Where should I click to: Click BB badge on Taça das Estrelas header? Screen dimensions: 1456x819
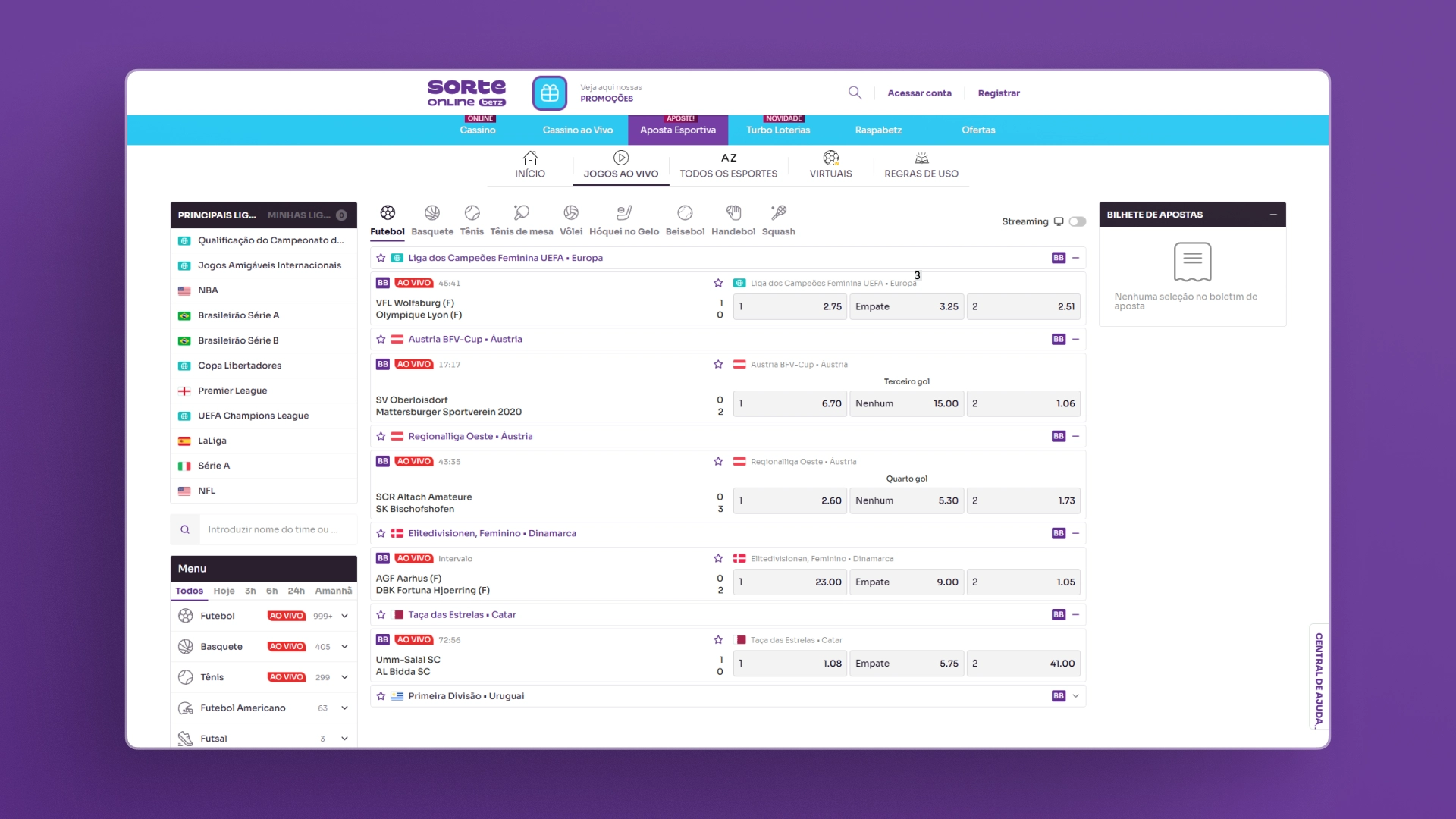tap(1059, 614)
